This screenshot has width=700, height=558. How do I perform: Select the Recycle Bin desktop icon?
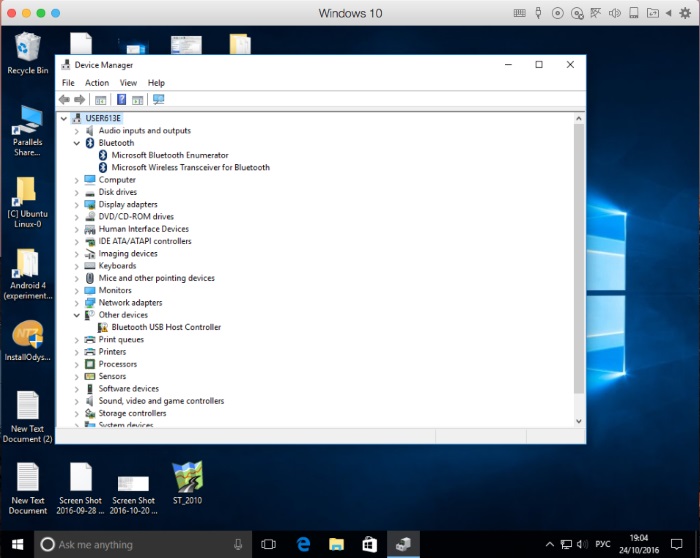click(x=28, y=54)
